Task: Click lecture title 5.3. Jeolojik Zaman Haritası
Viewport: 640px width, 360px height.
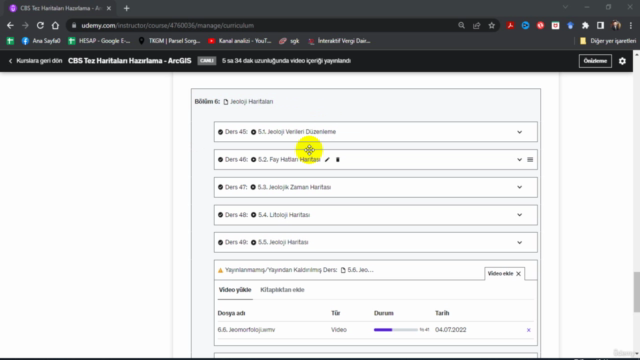Action: (294, 187)
